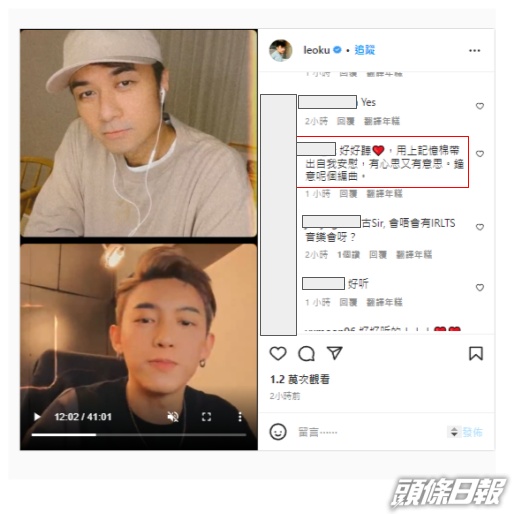Open the three-dot post options menu

(474, 51)
